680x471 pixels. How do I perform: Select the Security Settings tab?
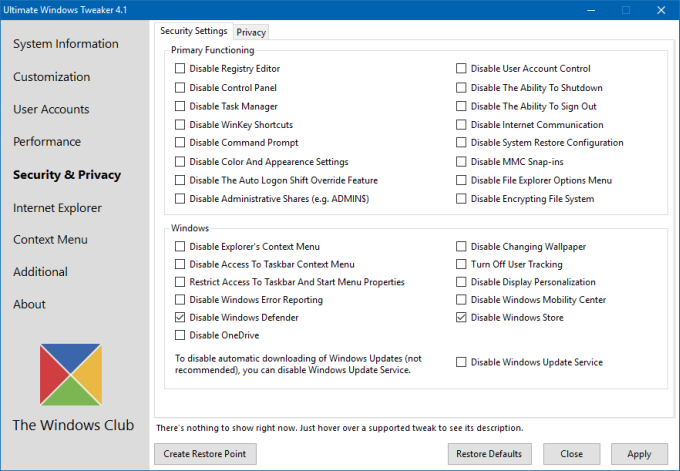point(194,31)
